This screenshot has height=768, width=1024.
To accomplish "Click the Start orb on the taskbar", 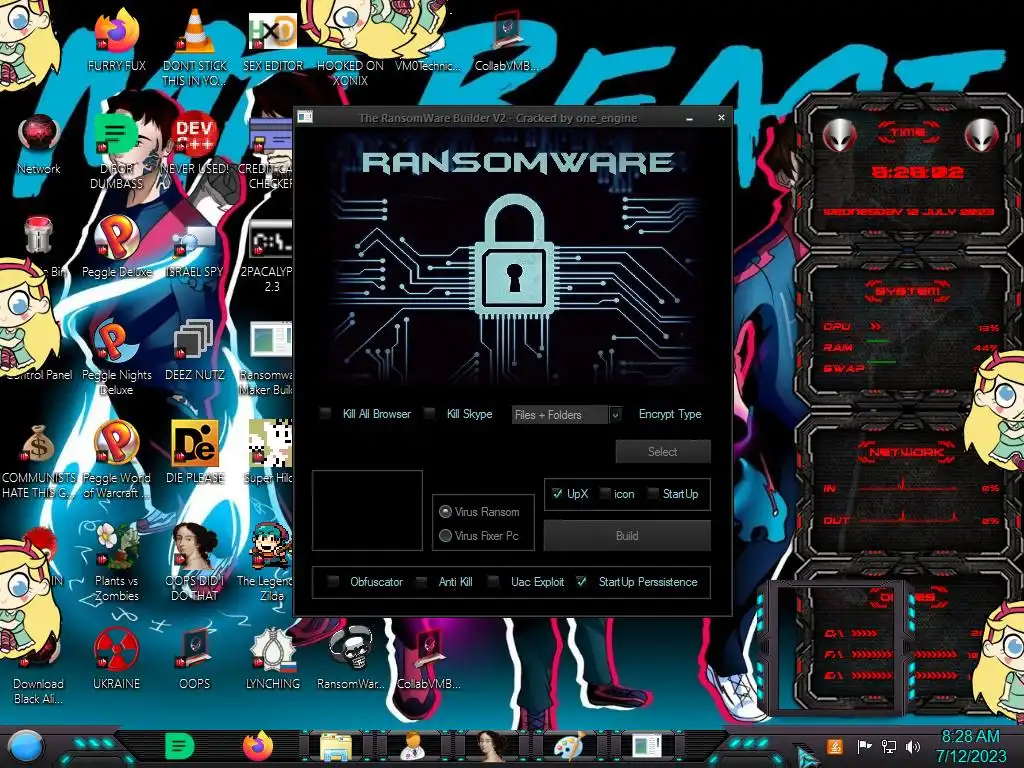I will pyautogui.click(x=25, y=747).
